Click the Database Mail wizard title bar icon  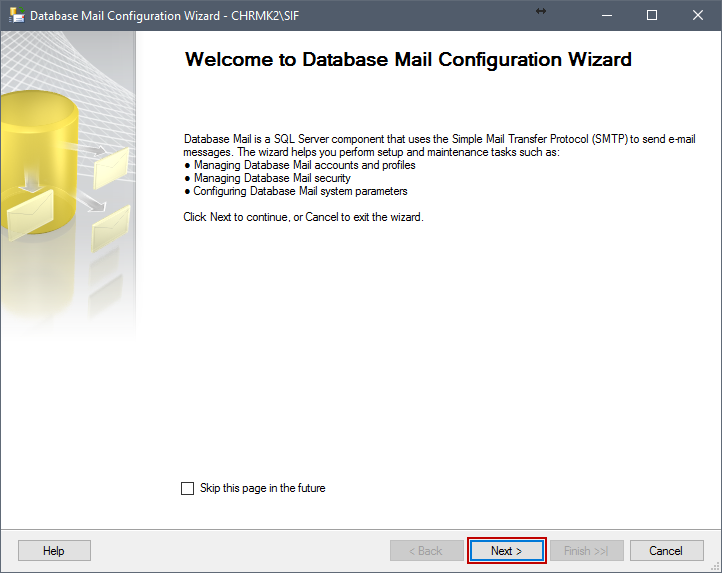point(17,15)
